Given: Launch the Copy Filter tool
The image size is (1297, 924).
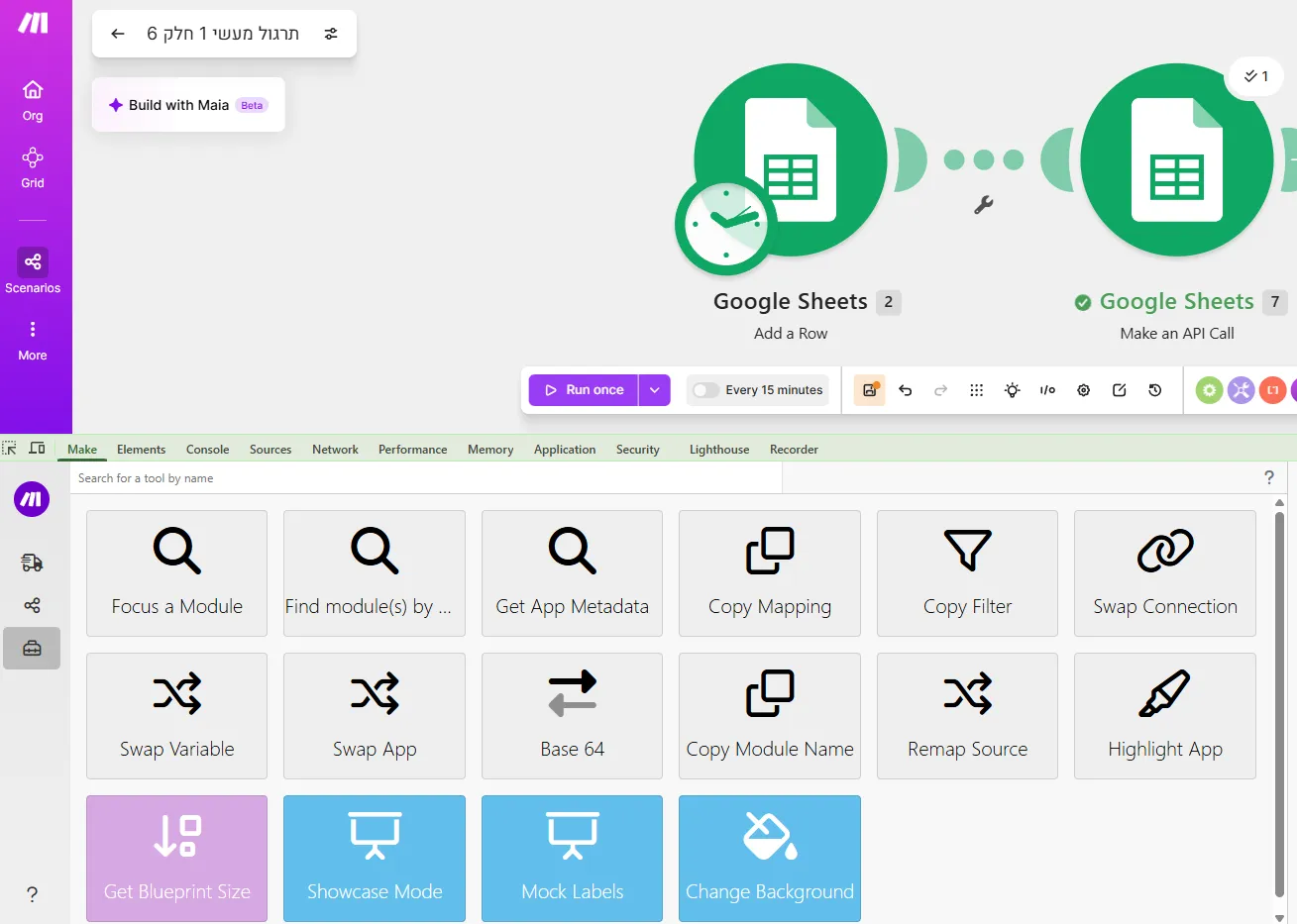Looking at the screenshot, I should [x=967, y=573].
